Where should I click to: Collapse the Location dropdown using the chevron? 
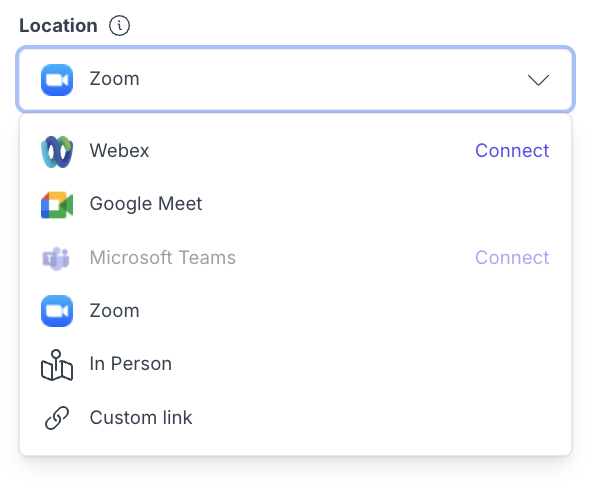click(538, 80)
